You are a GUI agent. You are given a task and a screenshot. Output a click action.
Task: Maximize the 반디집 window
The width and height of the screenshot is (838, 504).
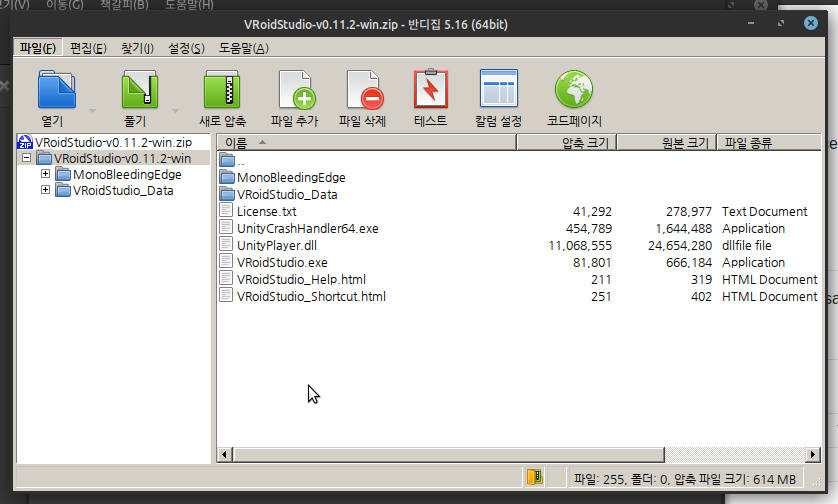(781, 23)
